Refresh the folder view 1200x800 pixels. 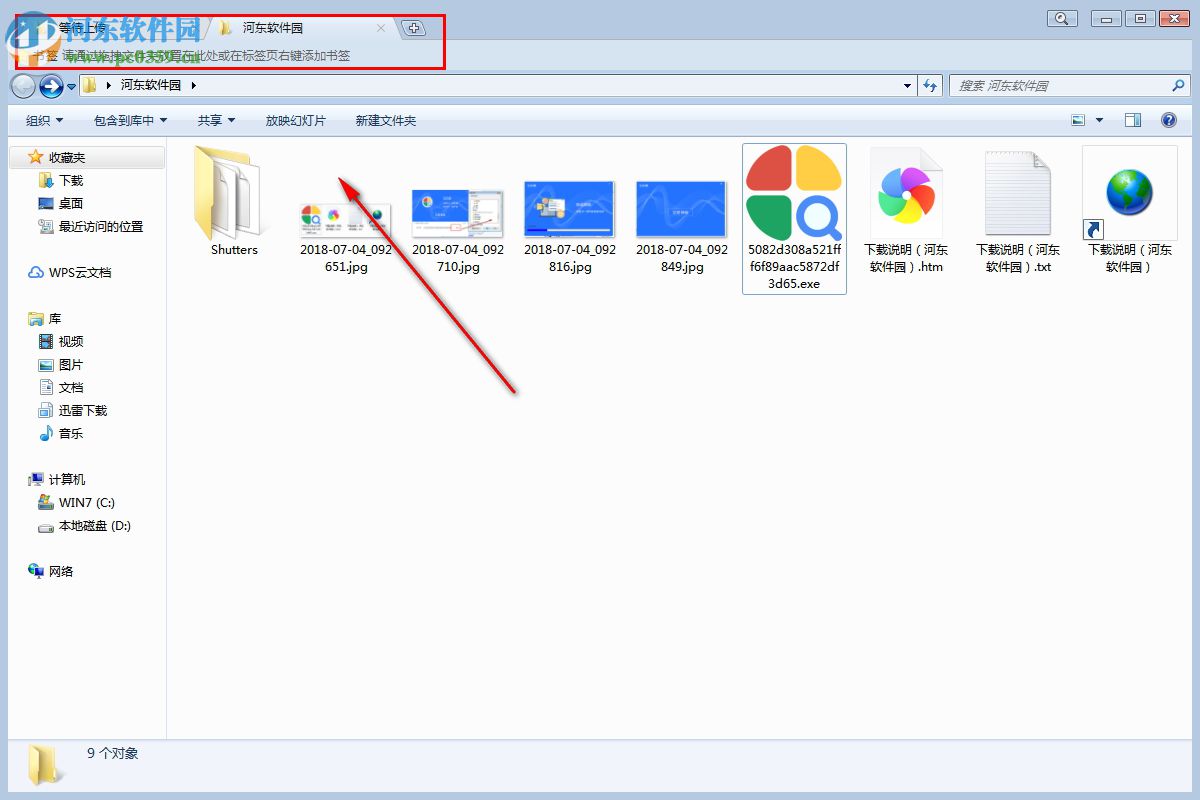[931, 86]
